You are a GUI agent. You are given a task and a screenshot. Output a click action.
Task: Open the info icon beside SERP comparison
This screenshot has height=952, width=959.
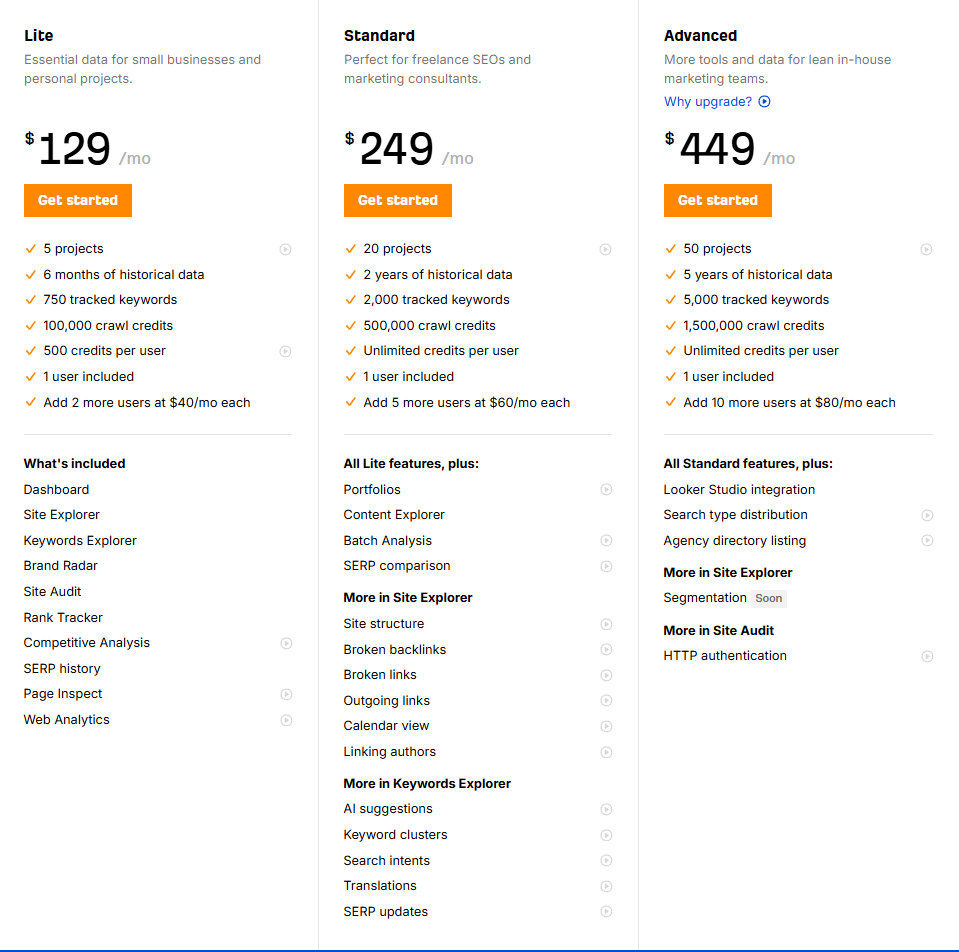point(606,566)
